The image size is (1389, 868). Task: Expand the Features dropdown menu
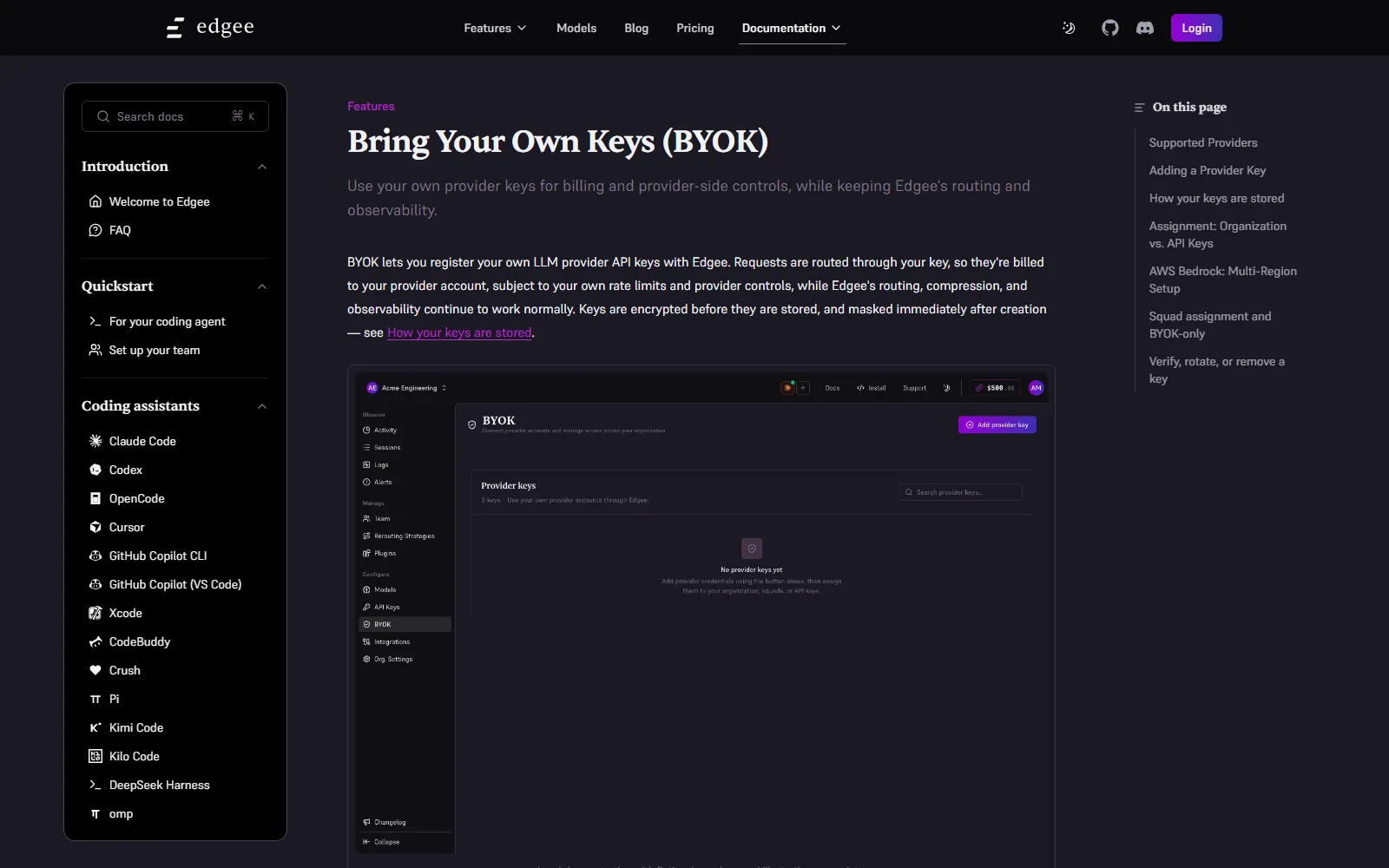point(495,28)
